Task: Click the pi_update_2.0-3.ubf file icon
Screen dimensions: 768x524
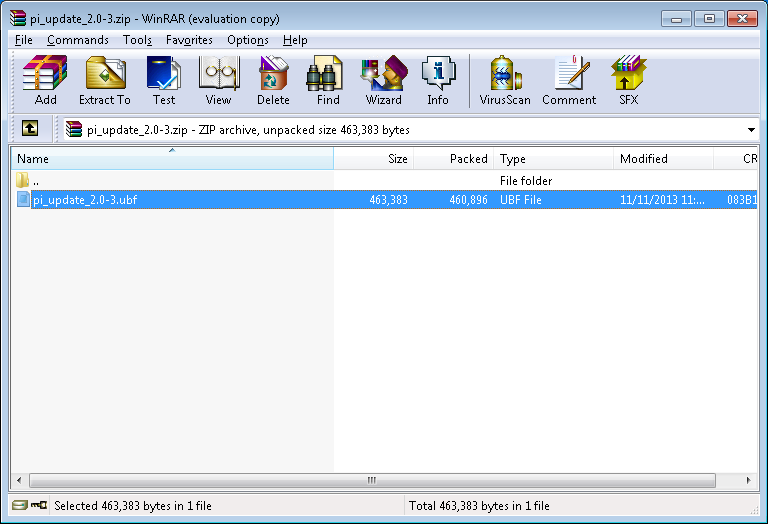Action: [23, 199]
